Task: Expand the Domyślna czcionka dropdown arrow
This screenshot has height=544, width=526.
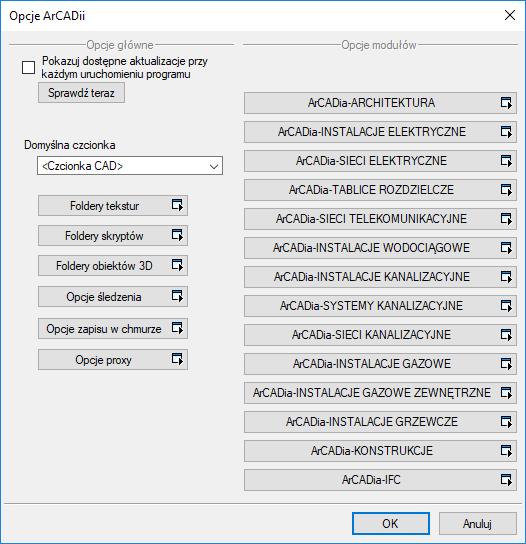Action: 214,166
